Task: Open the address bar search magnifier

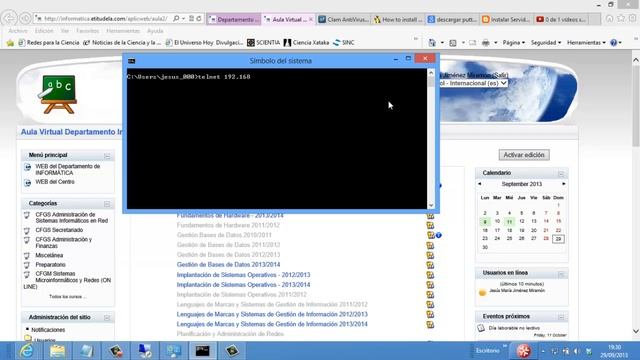Action: click(x=176, y=18)
